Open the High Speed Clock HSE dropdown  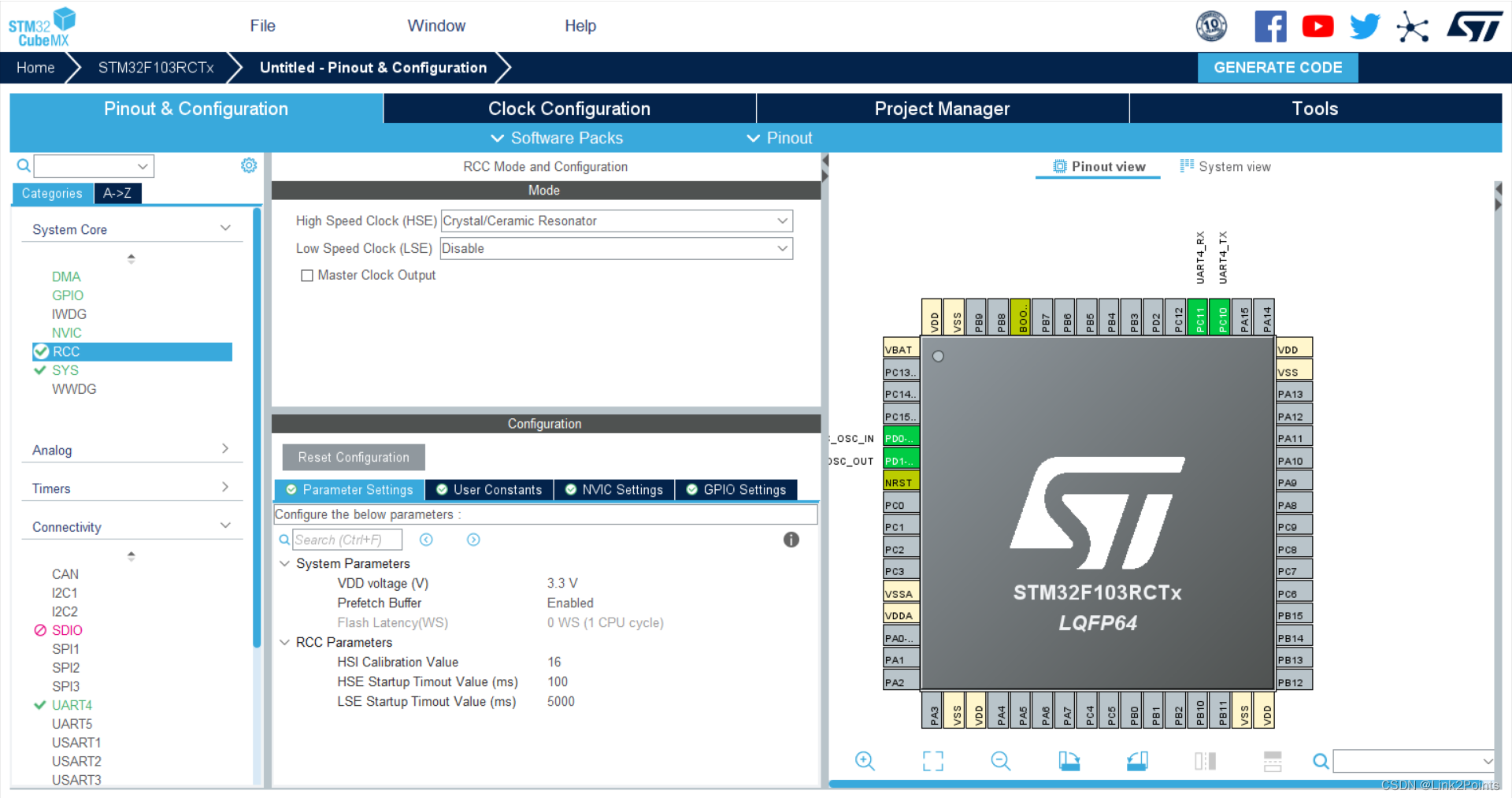[782, 221]
